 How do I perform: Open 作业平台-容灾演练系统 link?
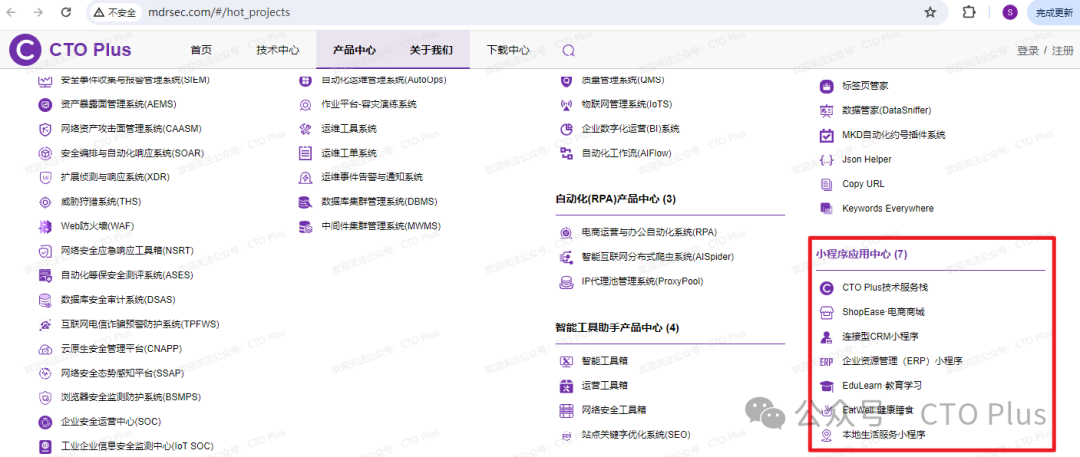(369, 105)
